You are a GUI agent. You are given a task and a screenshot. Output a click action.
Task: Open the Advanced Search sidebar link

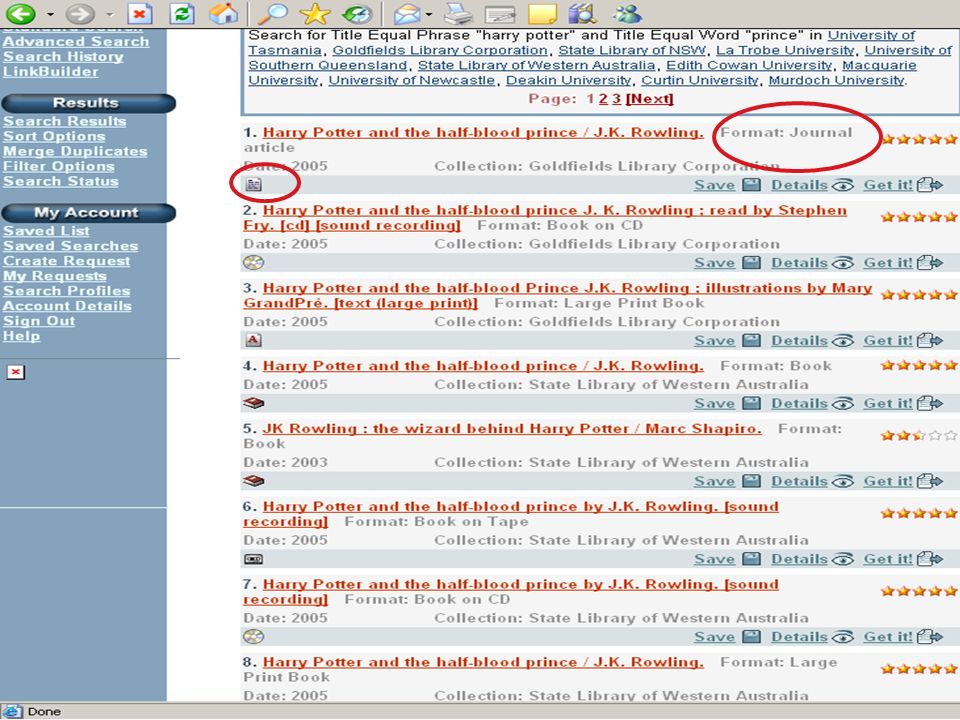76,42
